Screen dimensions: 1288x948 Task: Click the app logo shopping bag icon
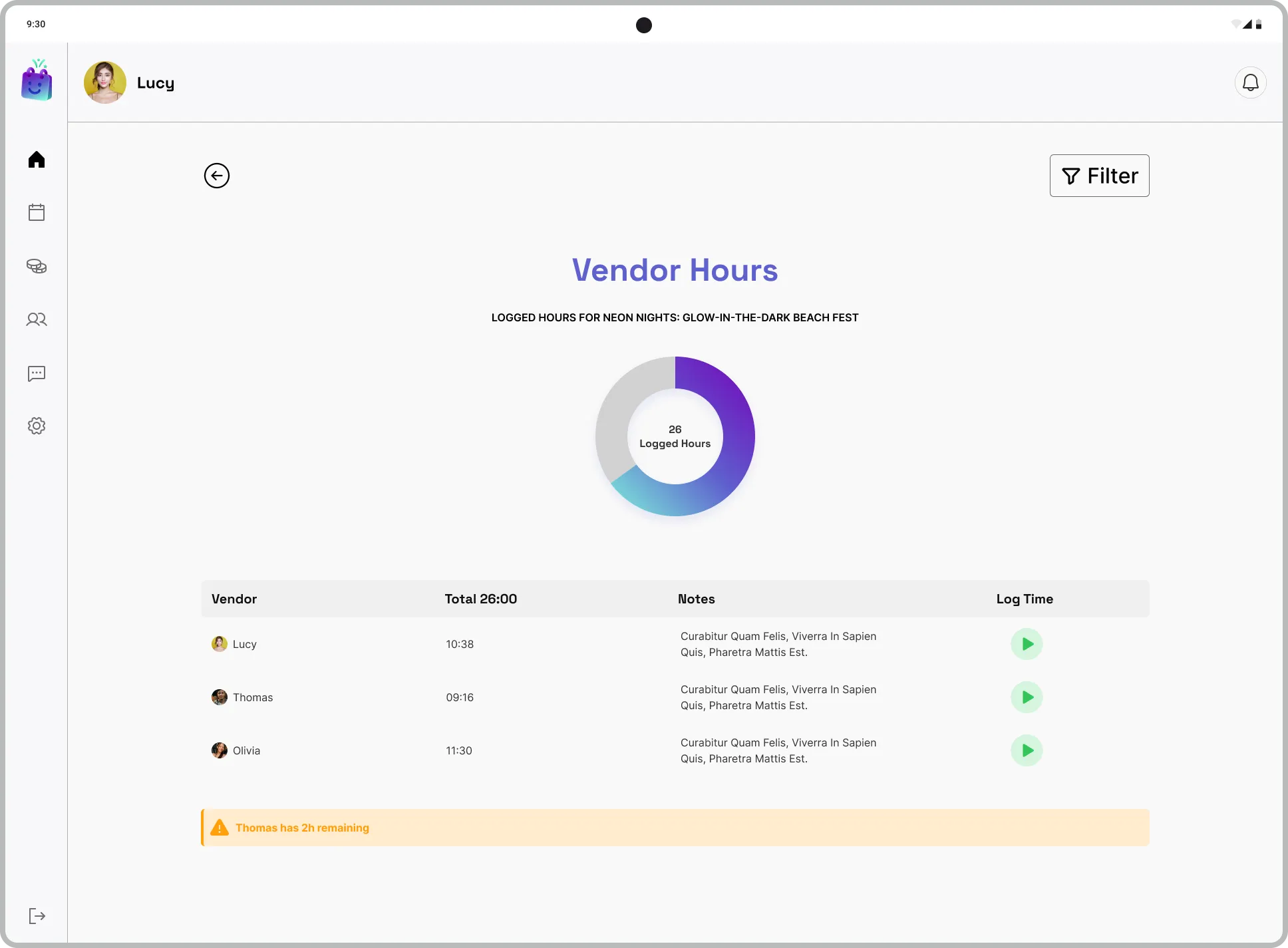37,81
